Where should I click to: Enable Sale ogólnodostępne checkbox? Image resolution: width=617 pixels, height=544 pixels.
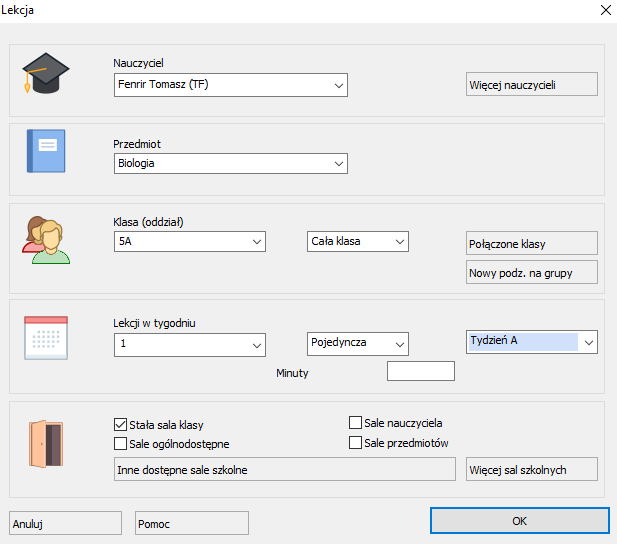pyautogui.click(x=120, y=444)
